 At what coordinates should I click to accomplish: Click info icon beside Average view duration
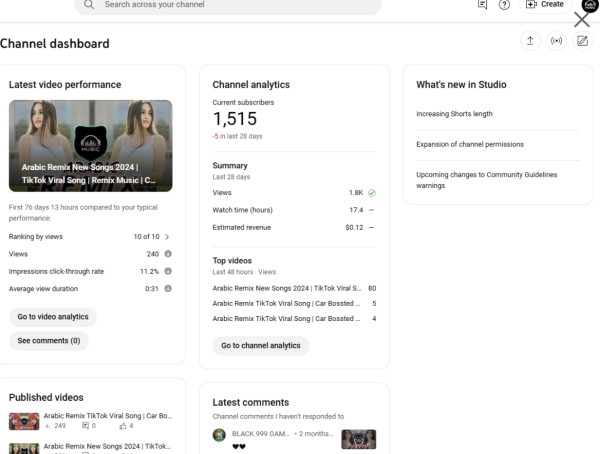click(x=168, y=288)
